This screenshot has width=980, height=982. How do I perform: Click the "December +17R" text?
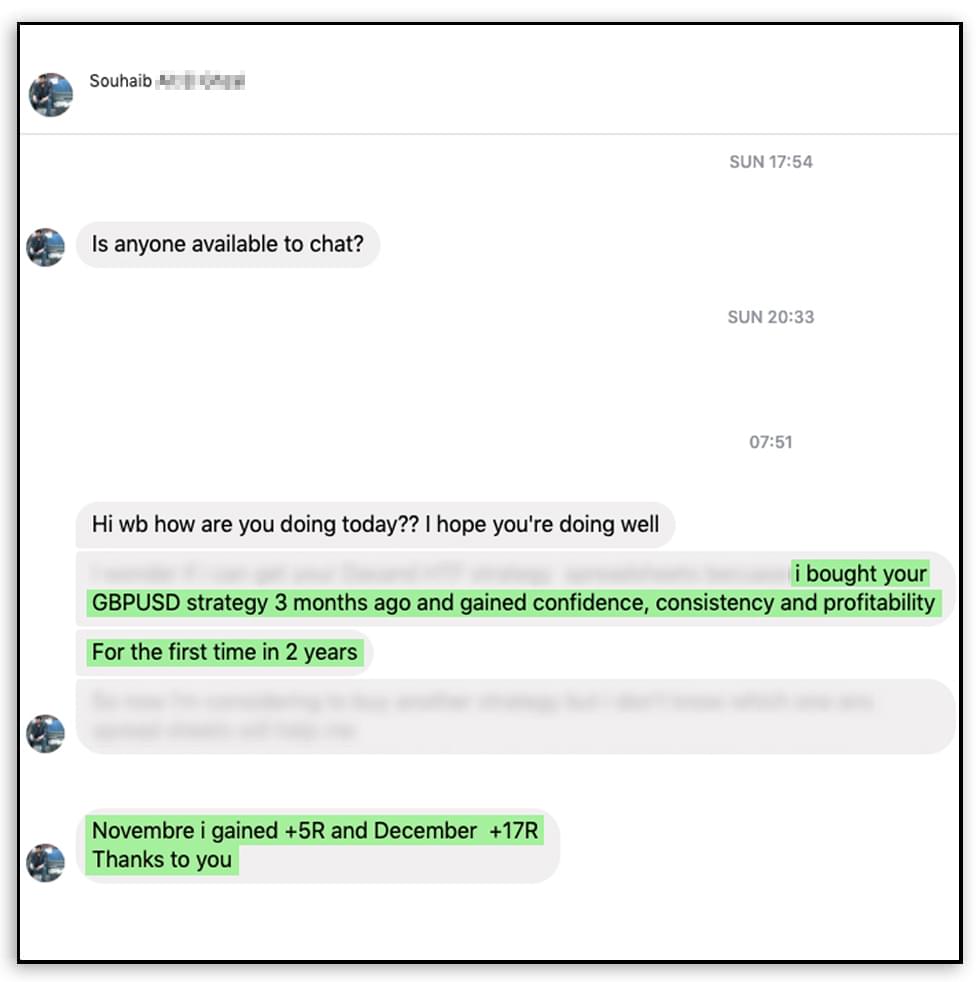point(456,830)
